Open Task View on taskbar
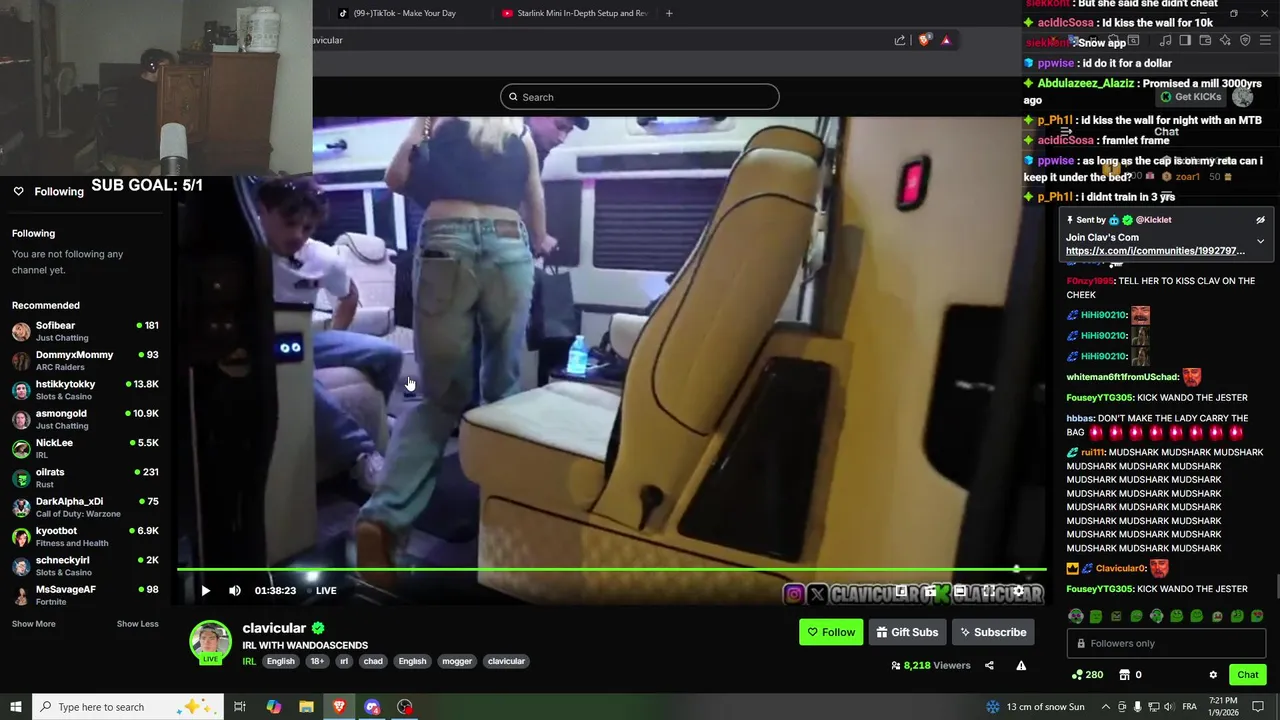The height and width of the screenshot is (720, 1280). (240, 707)
